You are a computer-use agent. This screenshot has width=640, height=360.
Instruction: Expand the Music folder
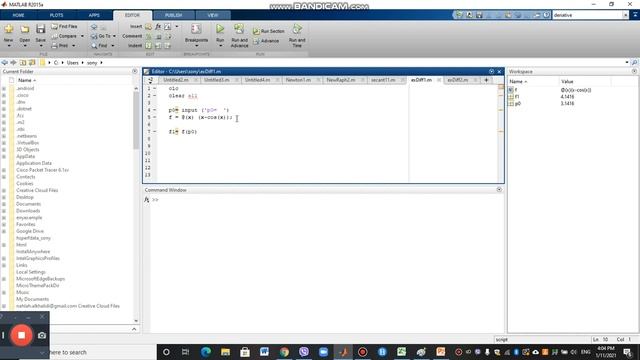click(x=4, y=292)
